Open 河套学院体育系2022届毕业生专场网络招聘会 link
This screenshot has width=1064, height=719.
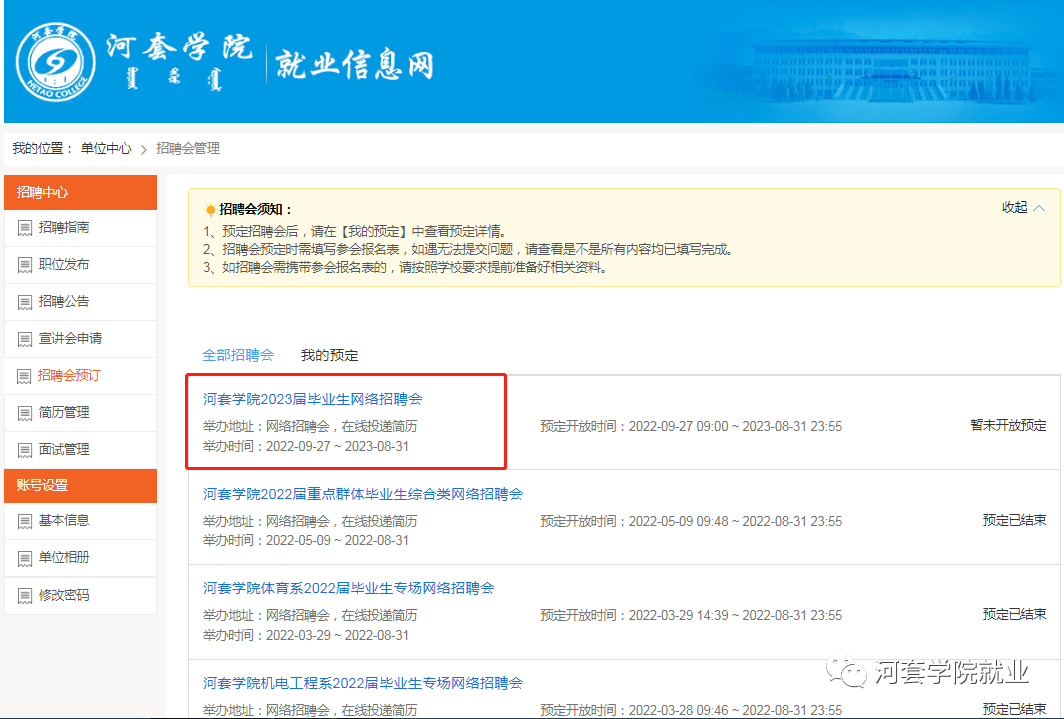(348, 588)
